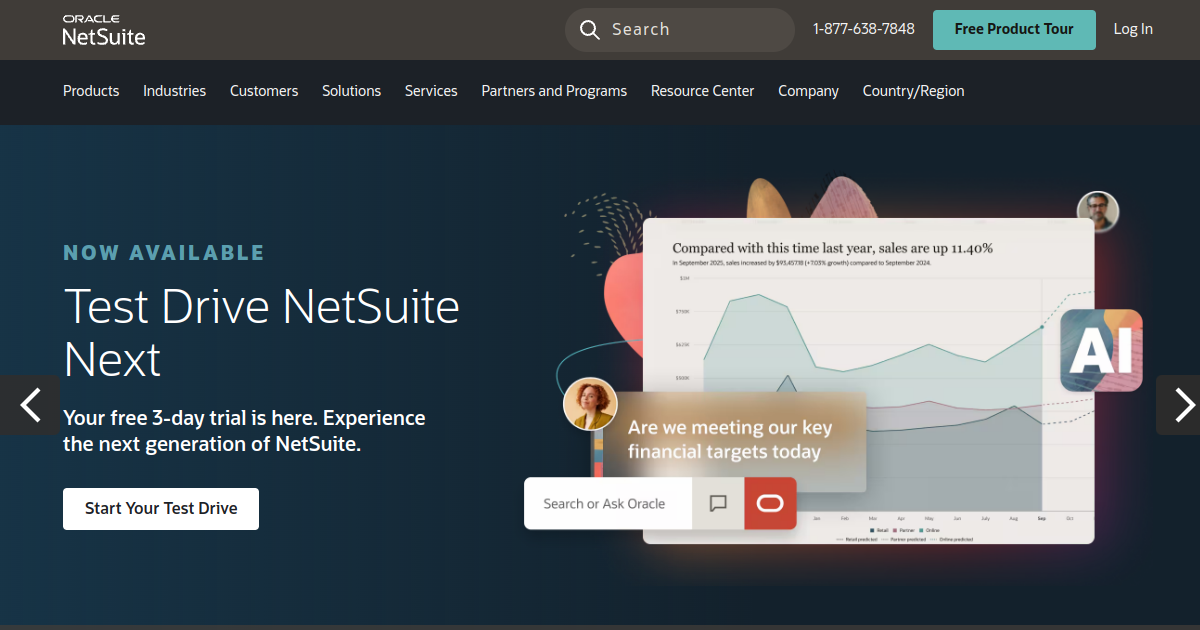Screen dimensions: 1200x630
Task: Click the man's avatar at chart corner
Action: tap(1098, 212)
